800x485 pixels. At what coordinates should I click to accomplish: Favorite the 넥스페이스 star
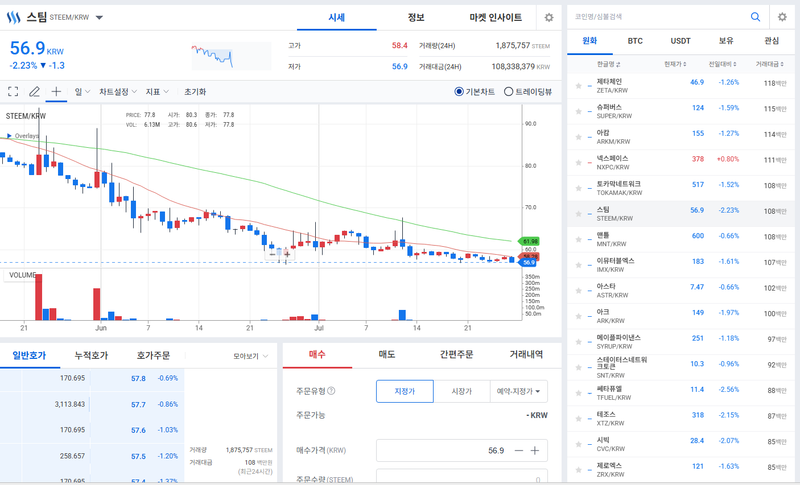(x=579, y=163)
